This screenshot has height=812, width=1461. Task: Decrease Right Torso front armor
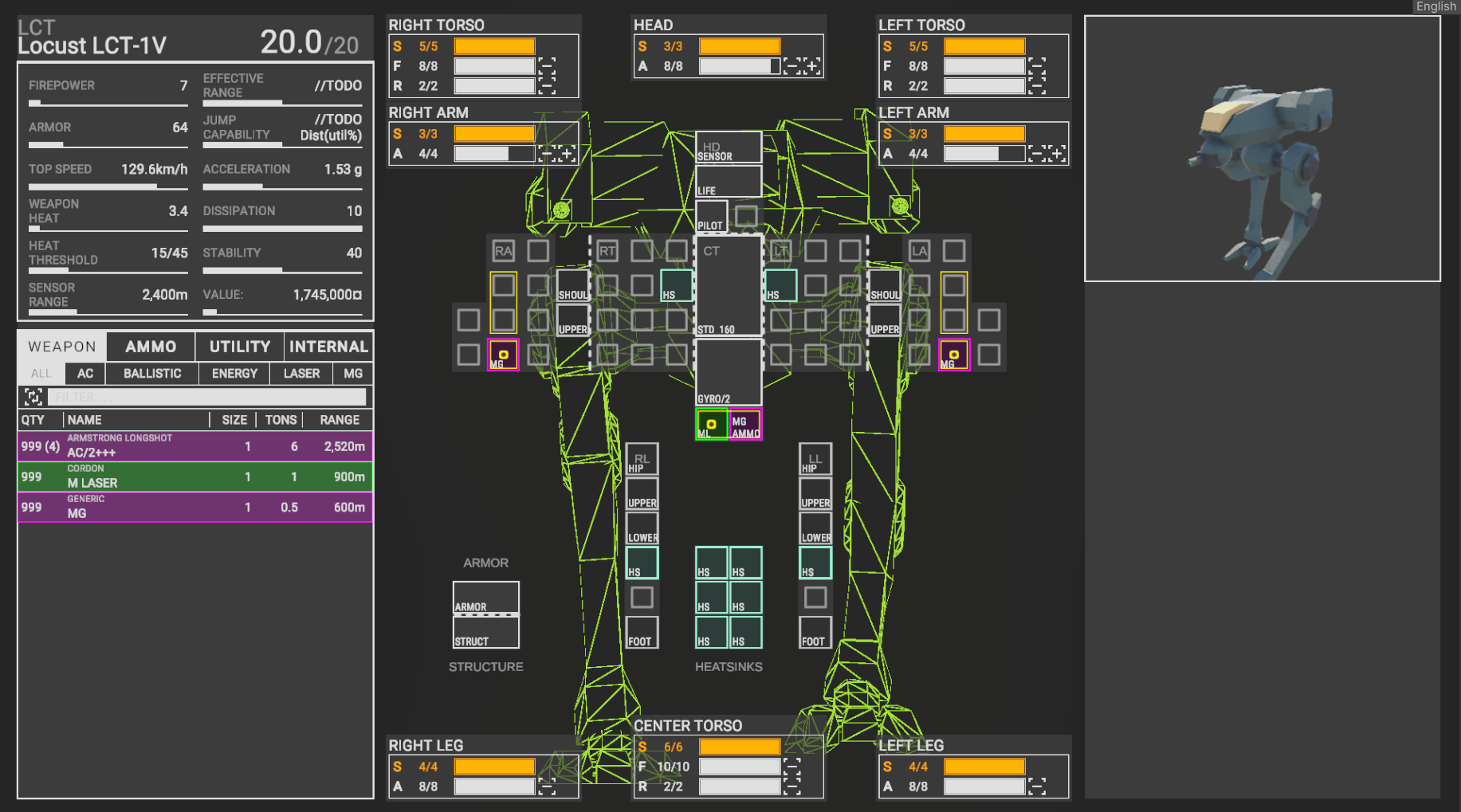[x=547, y=66]
